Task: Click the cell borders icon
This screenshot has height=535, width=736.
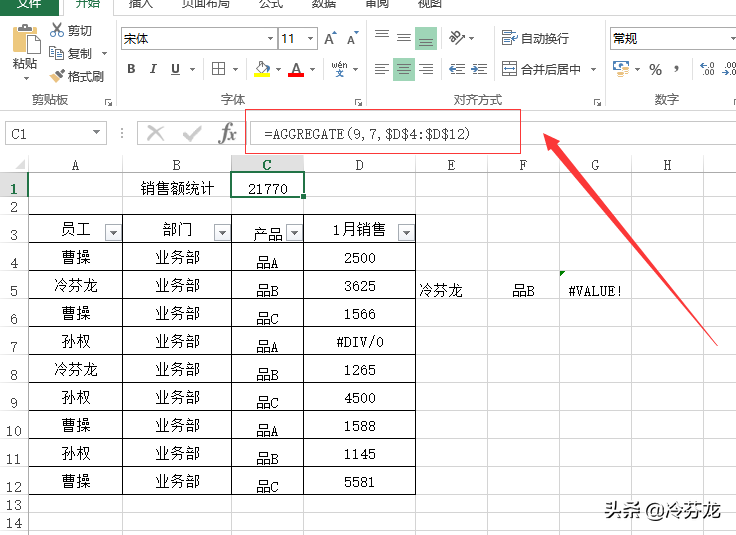Action: coord(218,69)
